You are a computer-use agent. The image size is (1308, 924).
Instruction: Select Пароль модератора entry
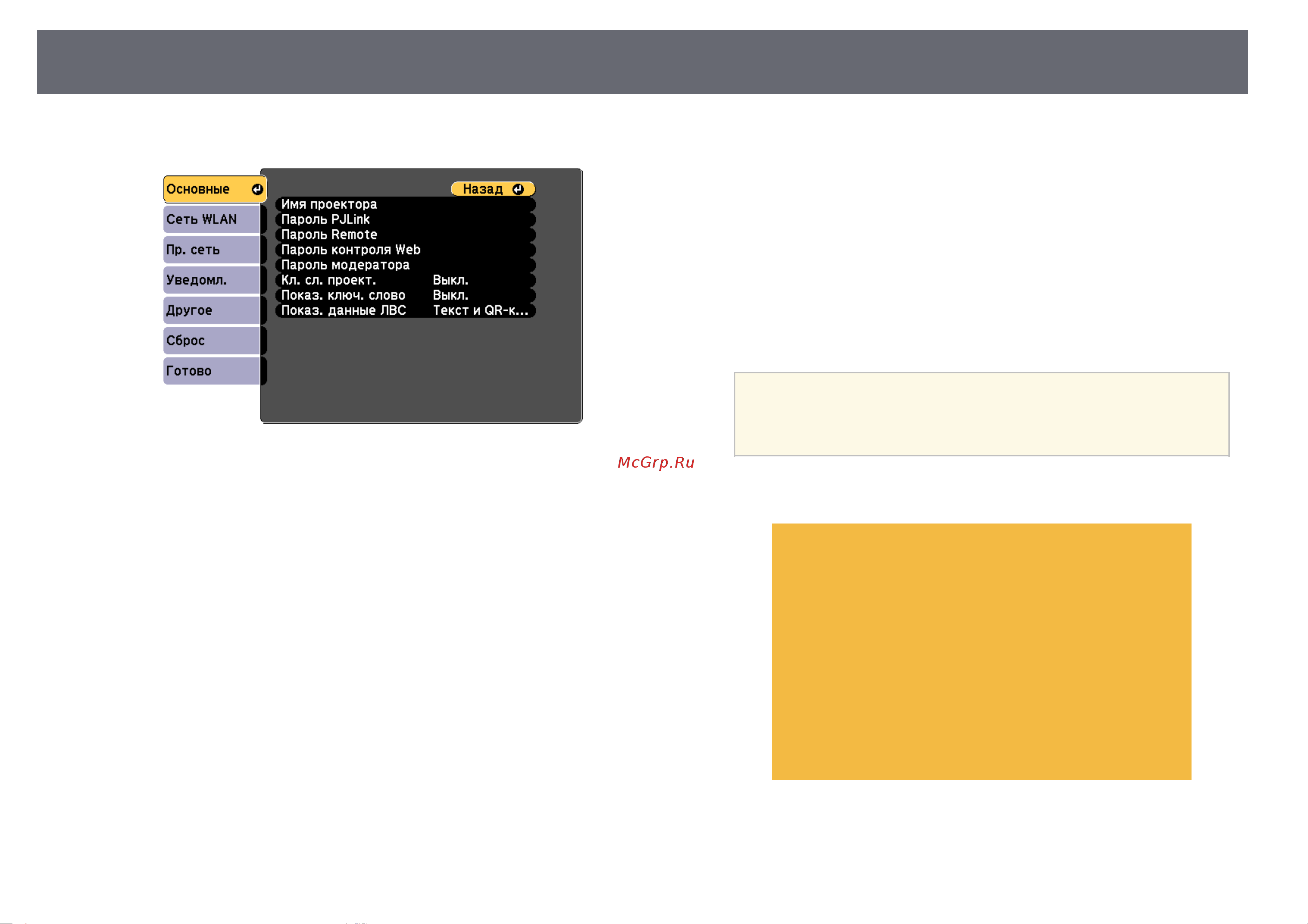pyautogui.click(x=406, y=265)
